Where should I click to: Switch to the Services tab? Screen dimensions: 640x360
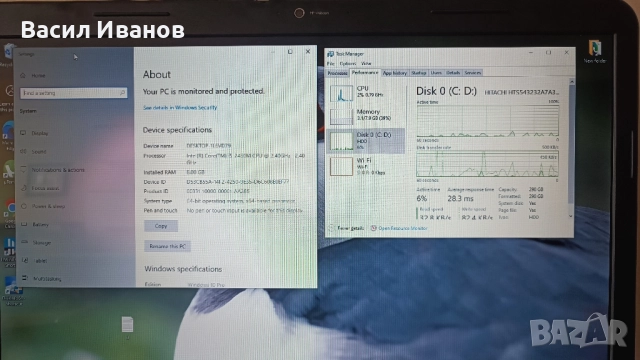pos(472,73)
